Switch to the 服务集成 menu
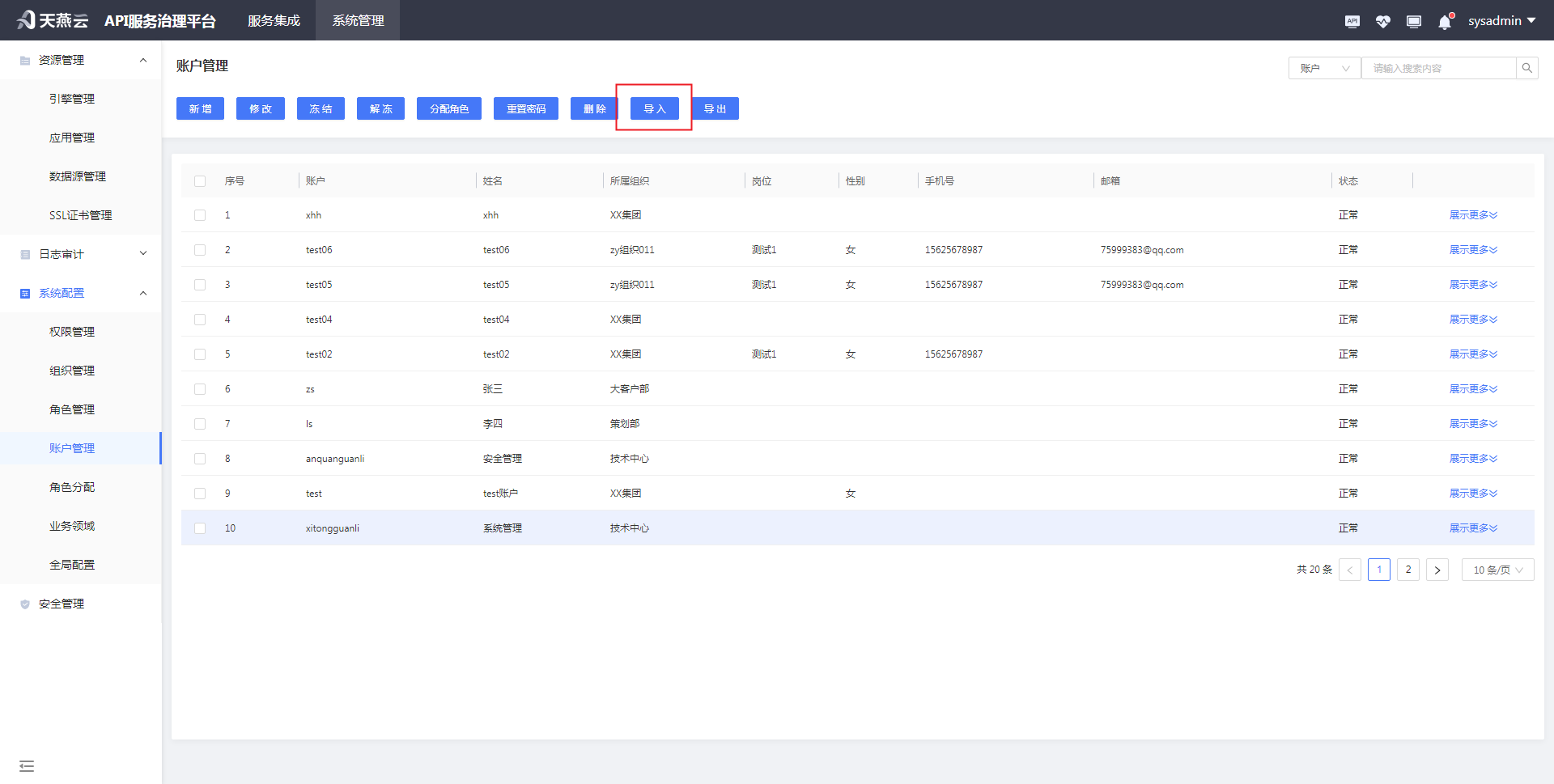Image resolution: width=1554 pixels, height=784 pixels. click(x=274, y=20)
